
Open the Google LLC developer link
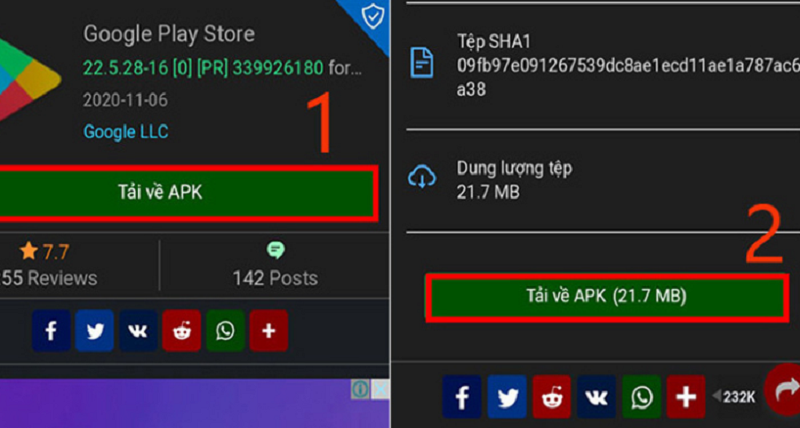click(x=126, y=132)
